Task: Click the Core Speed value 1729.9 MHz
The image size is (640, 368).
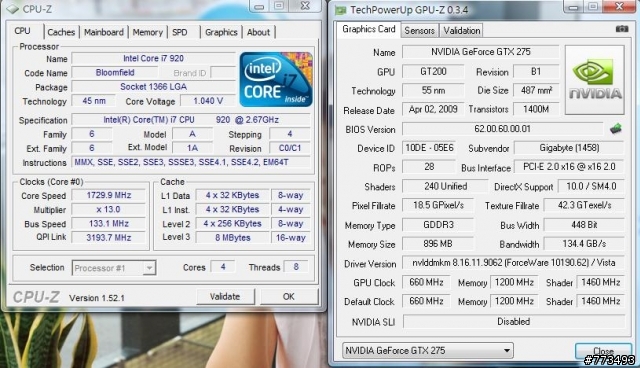Action: point(109,195)
